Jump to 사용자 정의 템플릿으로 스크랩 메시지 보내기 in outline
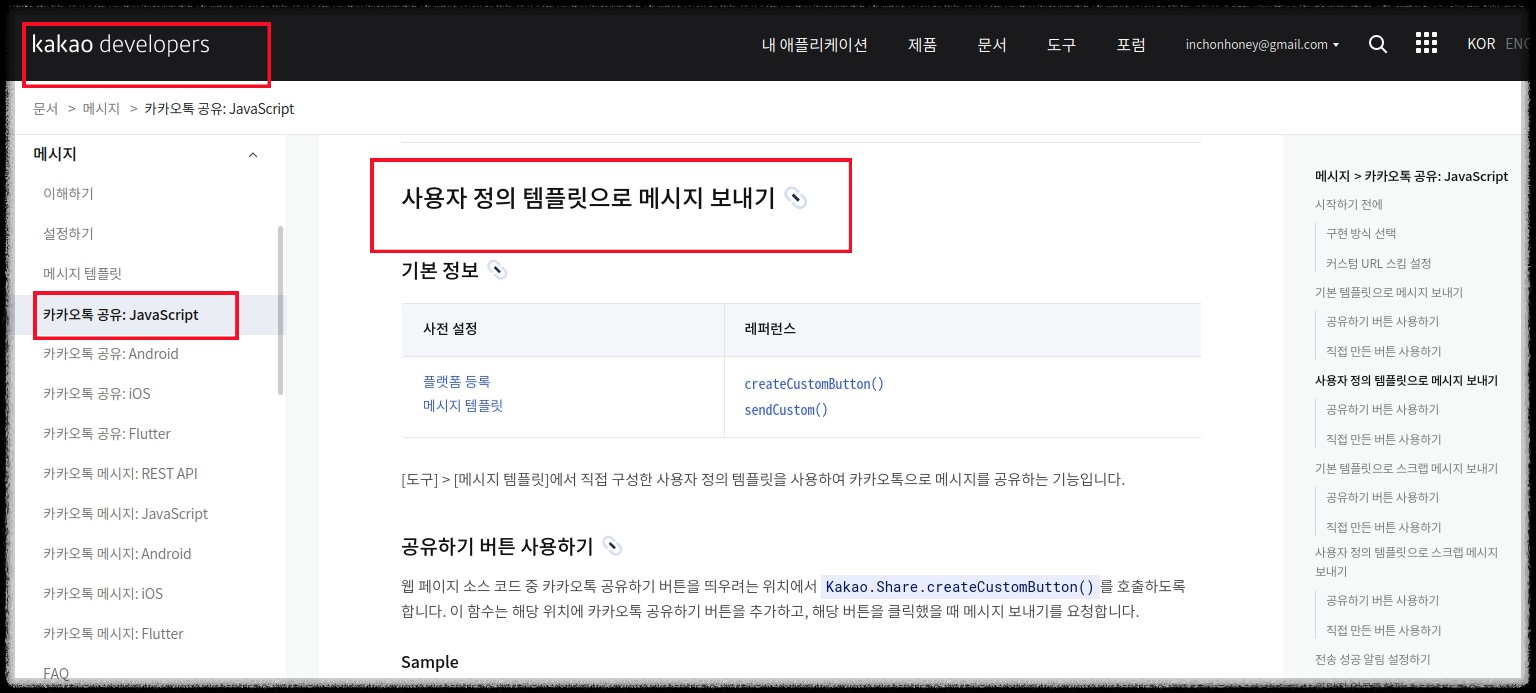The width and height of the screenshot is (1536, 693). tap(1406, 561)
